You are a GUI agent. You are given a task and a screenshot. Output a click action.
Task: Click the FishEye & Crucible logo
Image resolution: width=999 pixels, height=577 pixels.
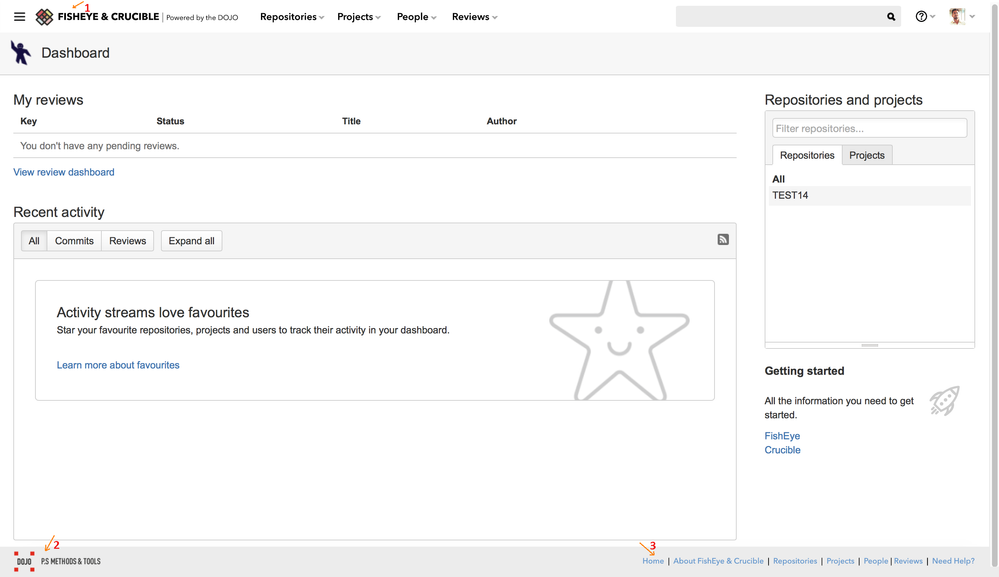pyautogui.click(x=97, y=17)
